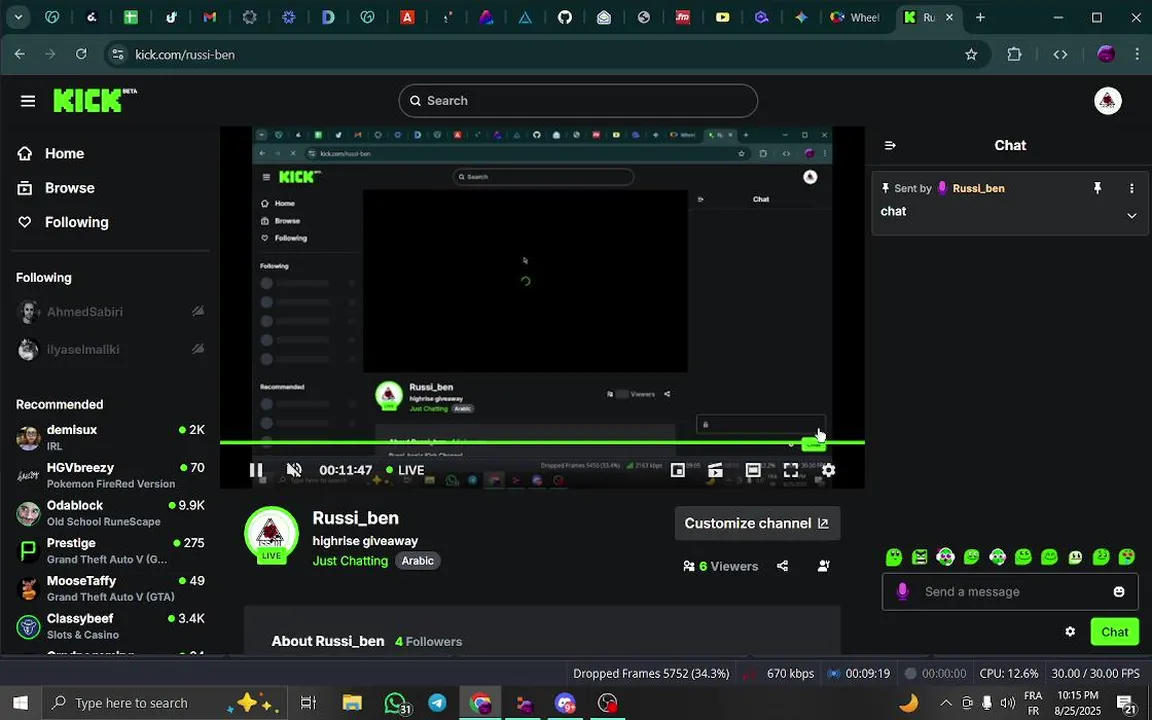Reload the browser page

[x=82, y=54]
